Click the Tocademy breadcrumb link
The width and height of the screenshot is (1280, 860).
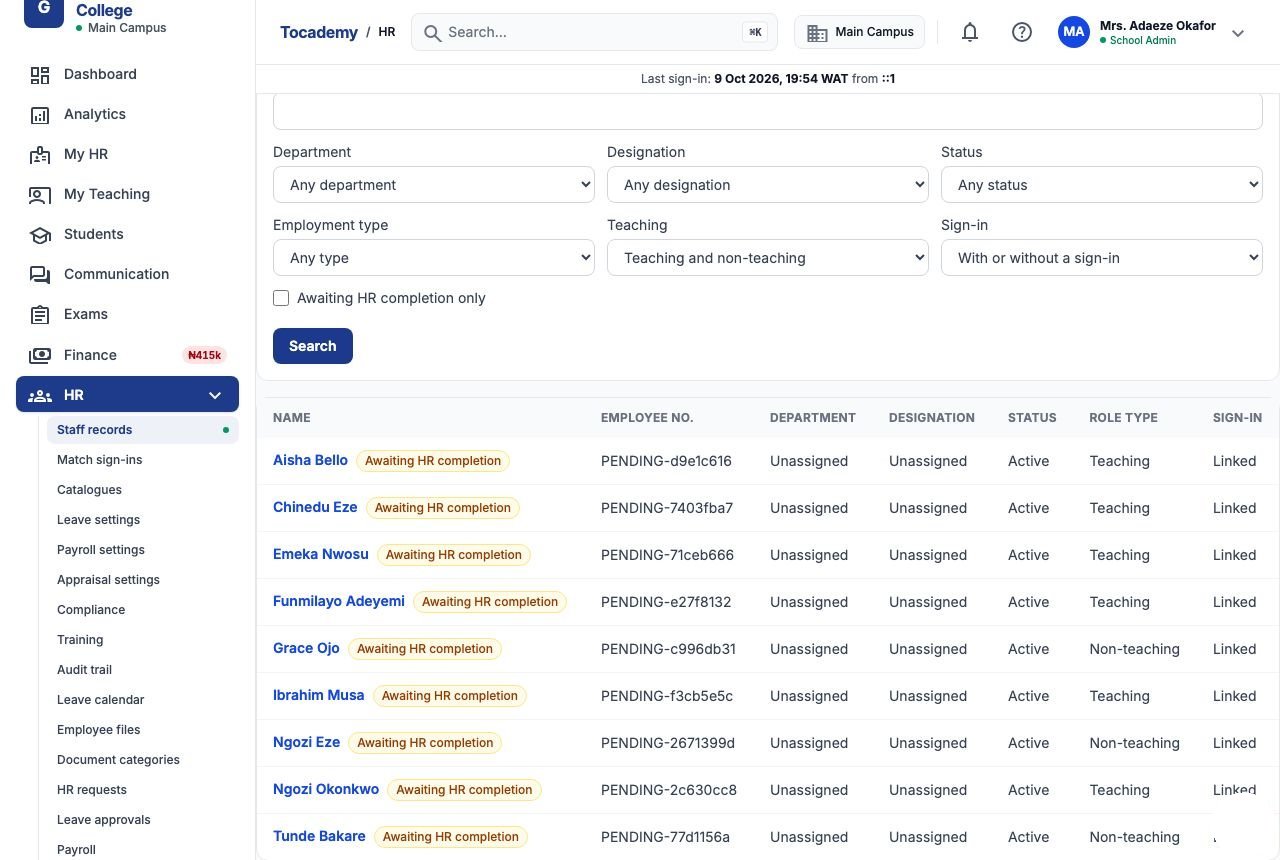tap(319, 32)
